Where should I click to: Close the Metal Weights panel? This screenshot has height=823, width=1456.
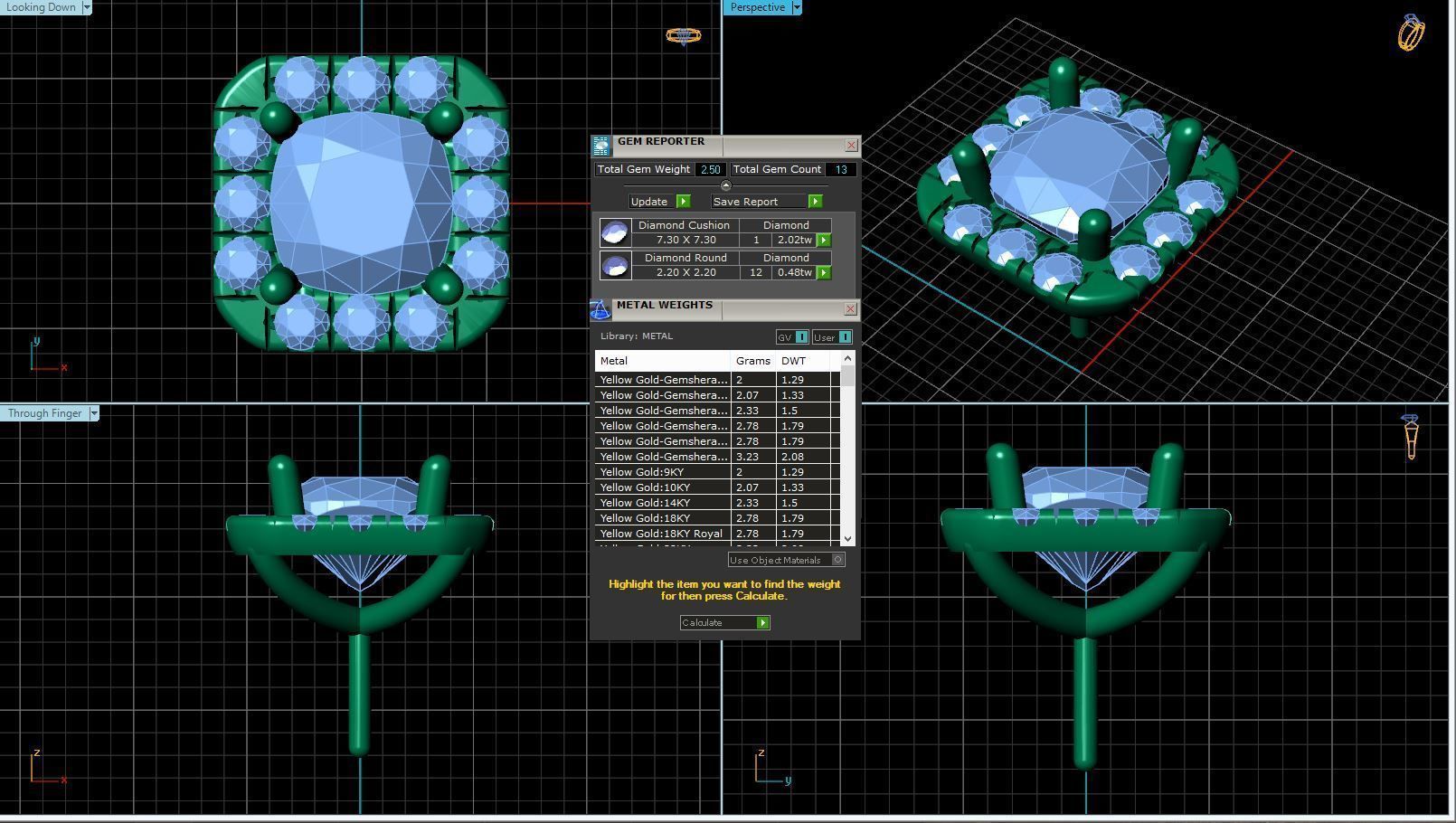(850, 309)
